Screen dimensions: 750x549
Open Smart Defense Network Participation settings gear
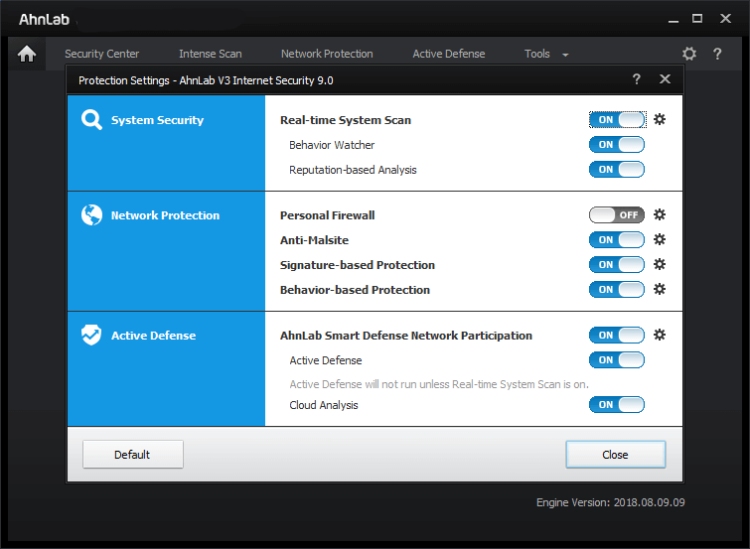(x=660, y=335)
